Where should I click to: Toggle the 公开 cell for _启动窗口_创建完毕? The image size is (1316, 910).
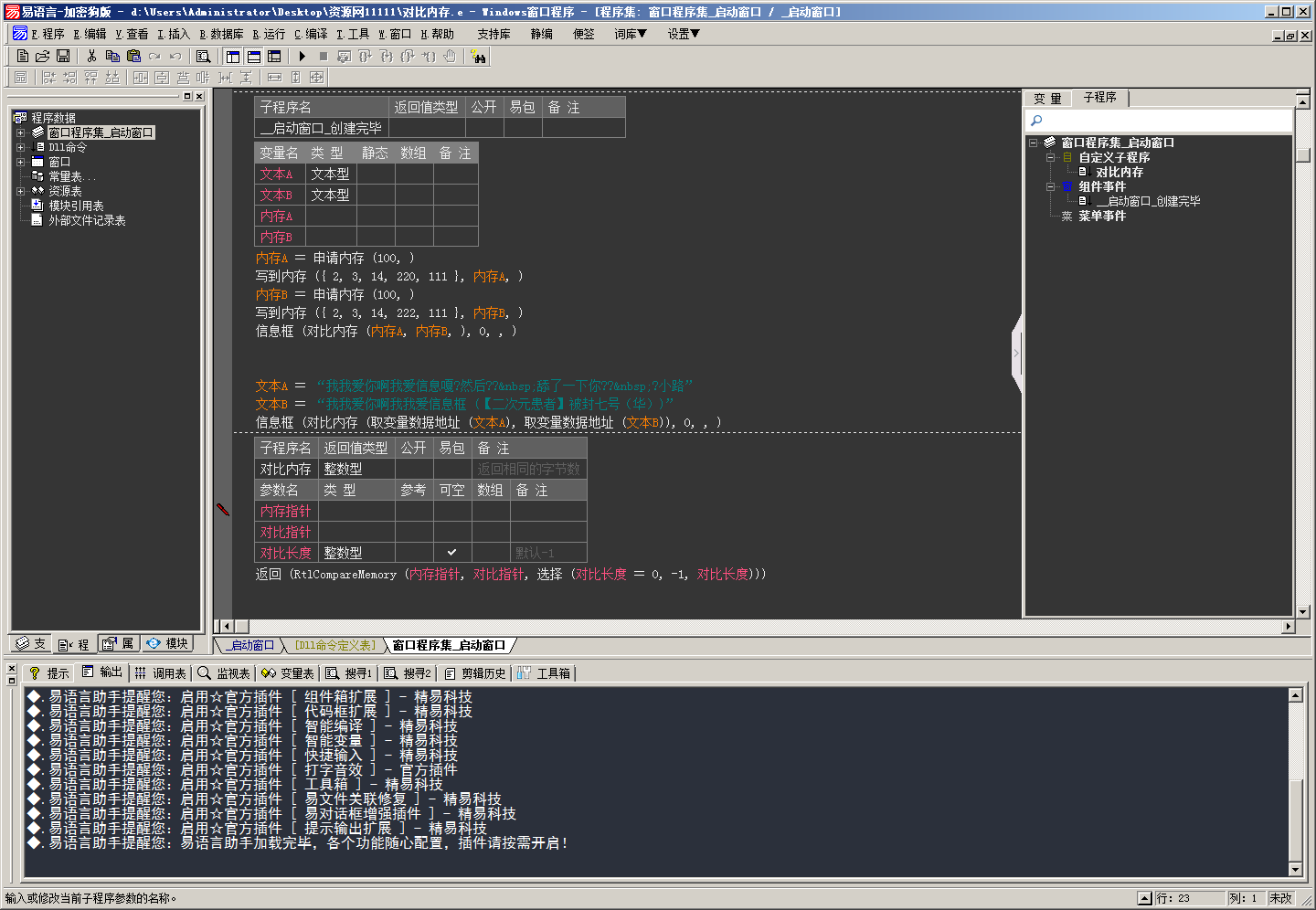pos(485,128)
